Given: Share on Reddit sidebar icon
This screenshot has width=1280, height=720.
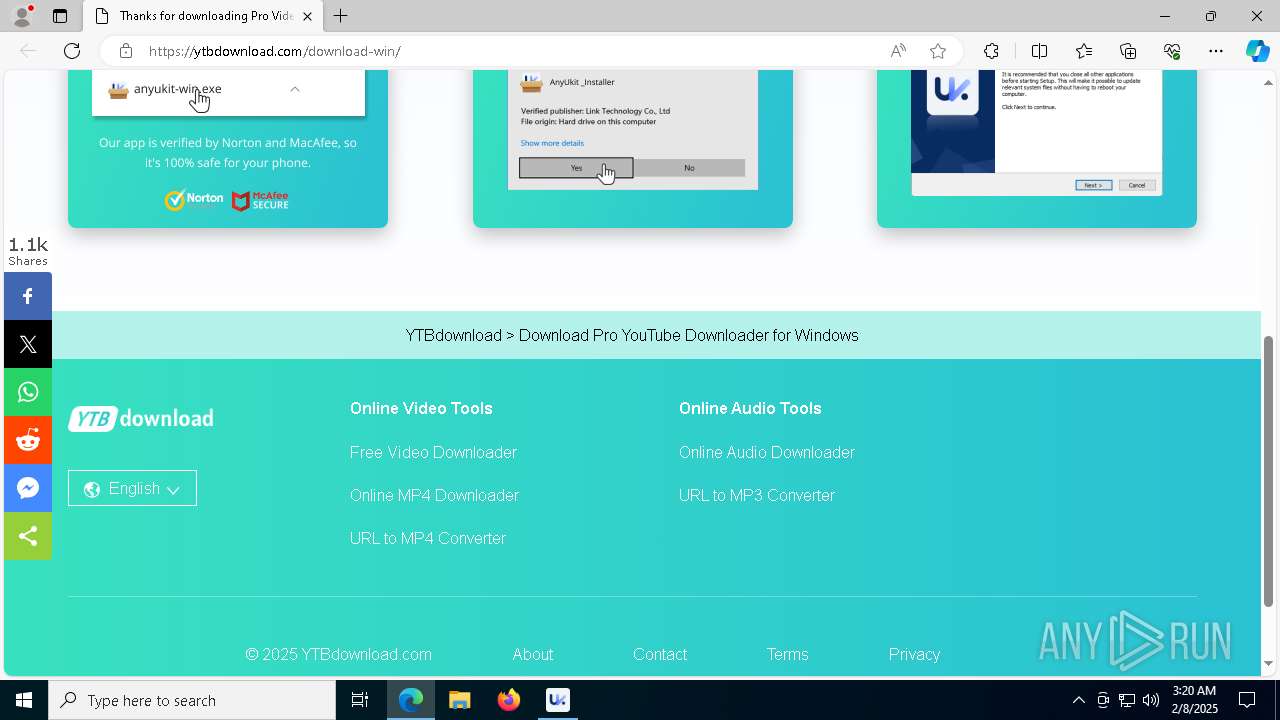Looking at the screenshot, I should coord(28,440).
